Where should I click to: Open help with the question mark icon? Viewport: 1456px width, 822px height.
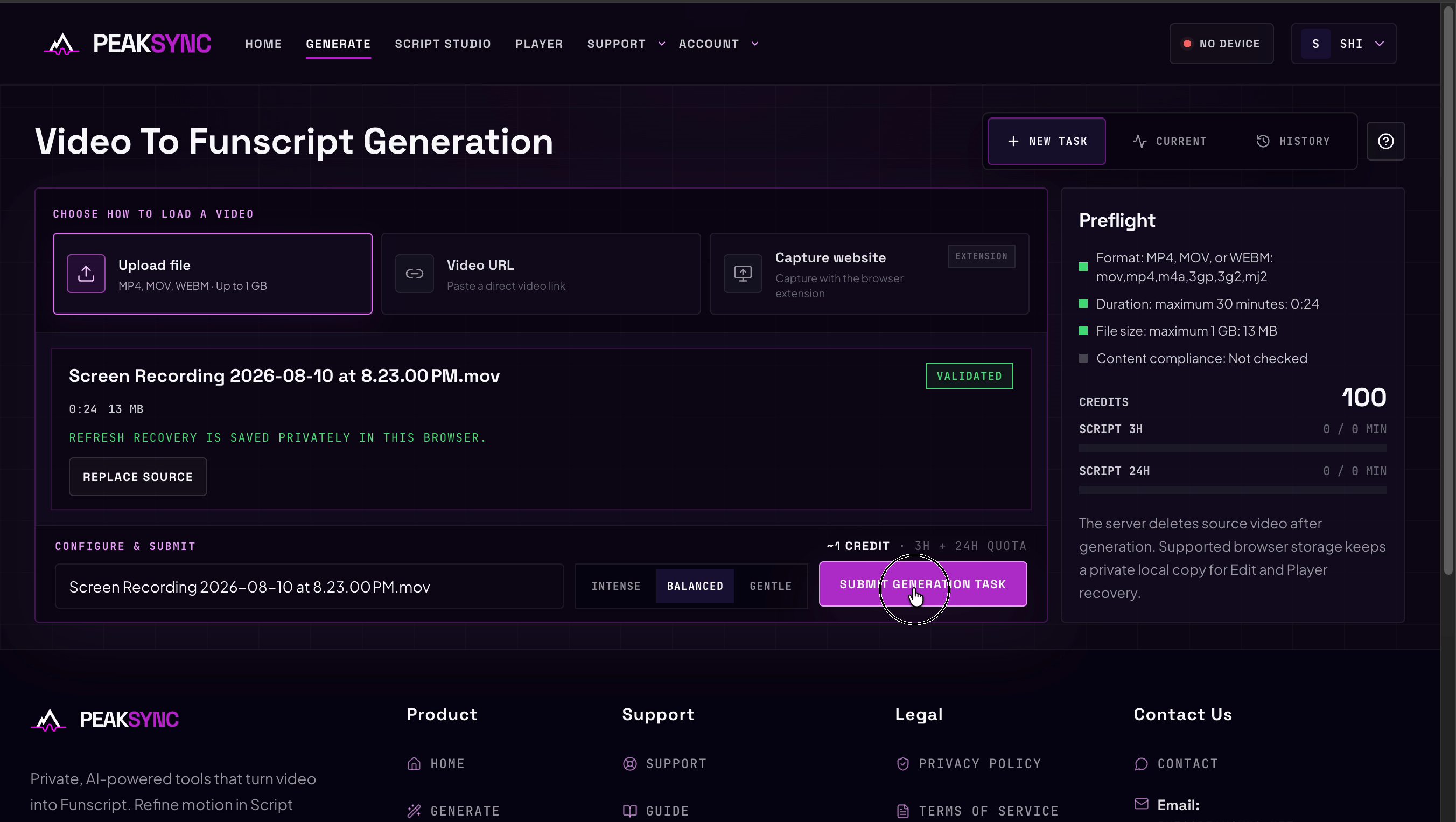pos(1385,141)
